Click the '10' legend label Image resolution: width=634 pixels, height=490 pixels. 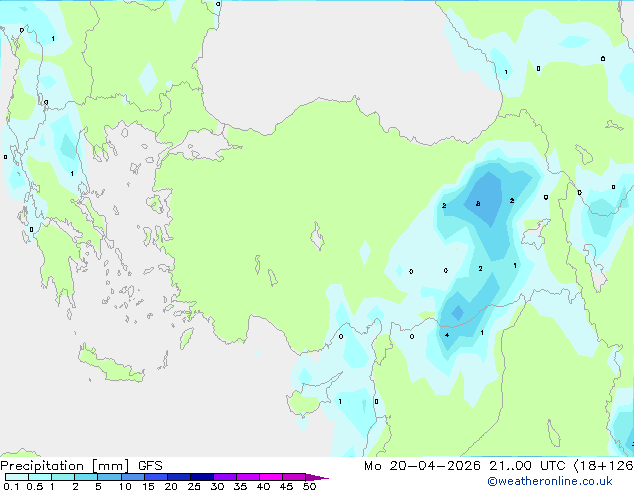125,486
